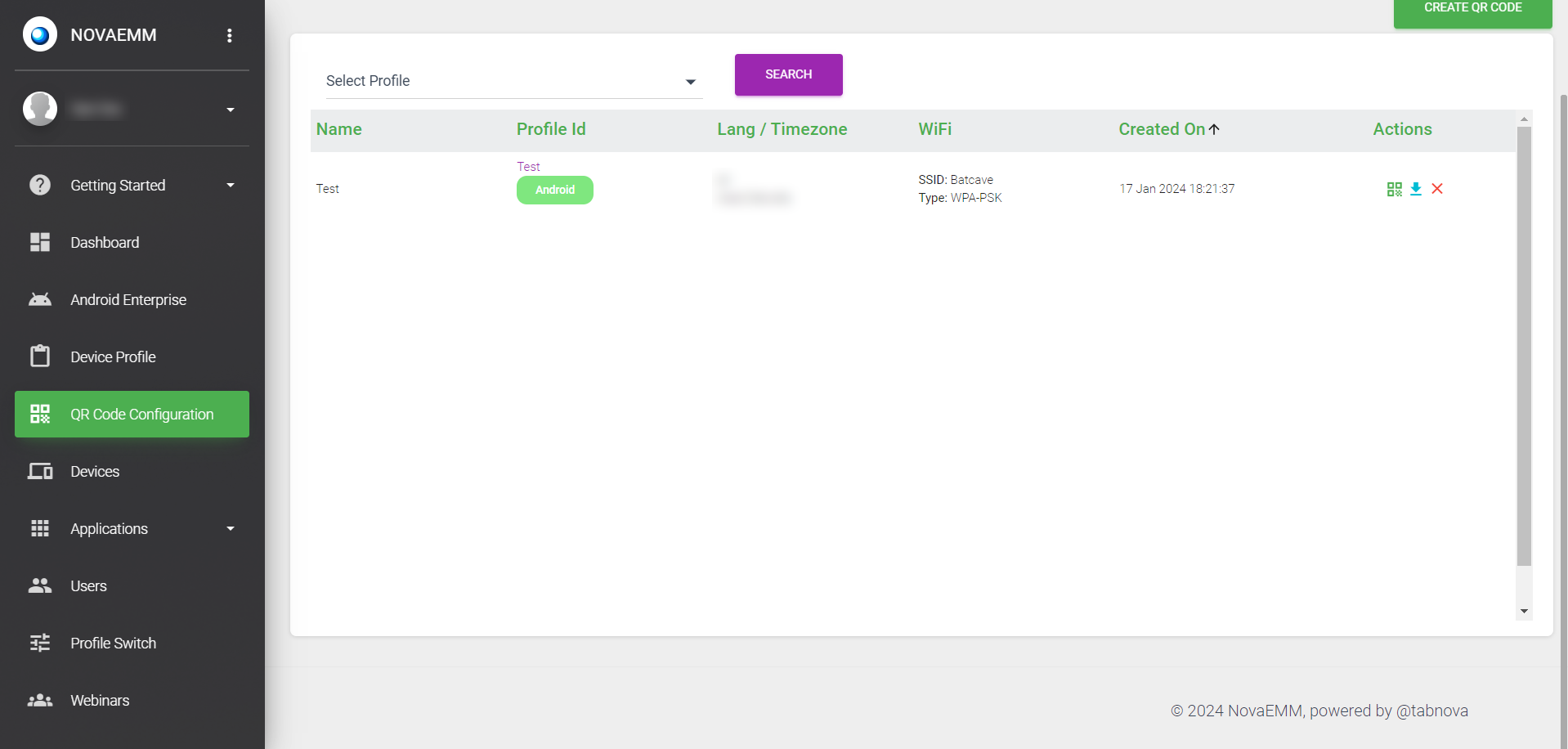Screen dimensions: 1568x749
Task: Click the table scrollbar down arrow
Action: [x=1524, y=612]
